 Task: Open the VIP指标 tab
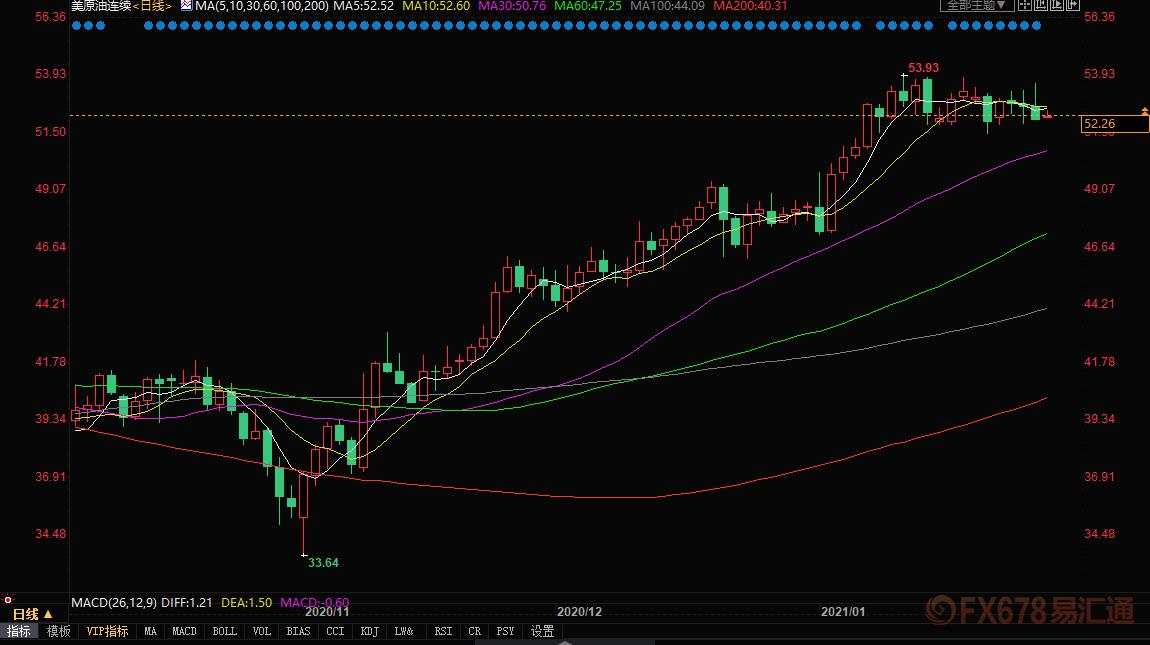pyautogui.click(x=107, y=631)
